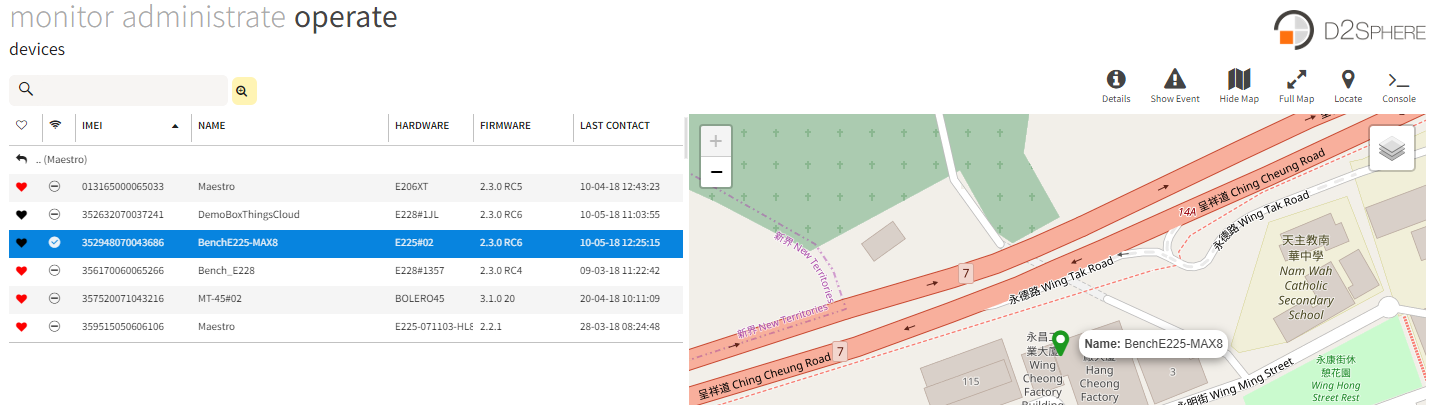This screenshot has height=405, width=1435.
Task: Open the Console terminal icon
Action: [1399, 86]
